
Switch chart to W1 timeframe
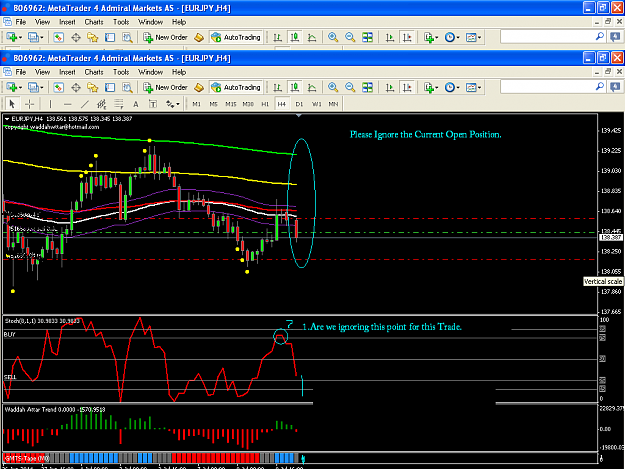point(316,104)
